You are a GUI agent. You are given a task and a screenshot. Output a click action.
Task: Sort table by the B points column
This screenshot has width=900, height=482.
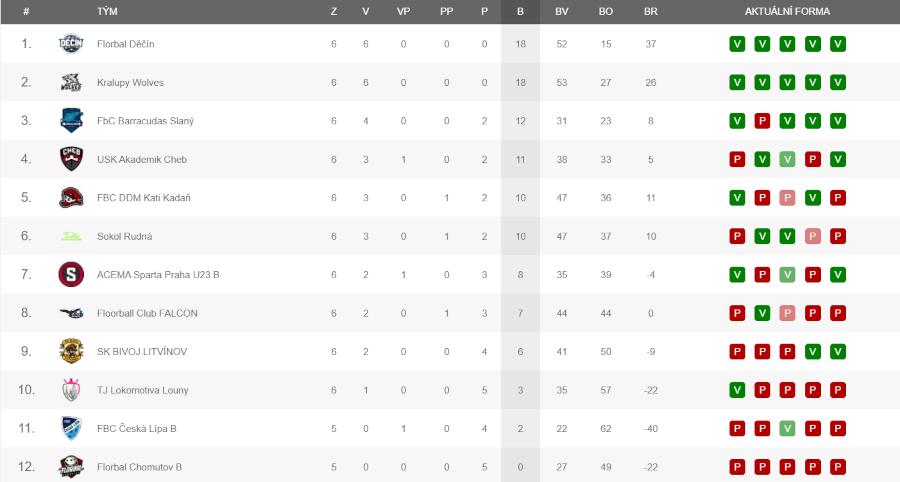click(x=520, y=11)
